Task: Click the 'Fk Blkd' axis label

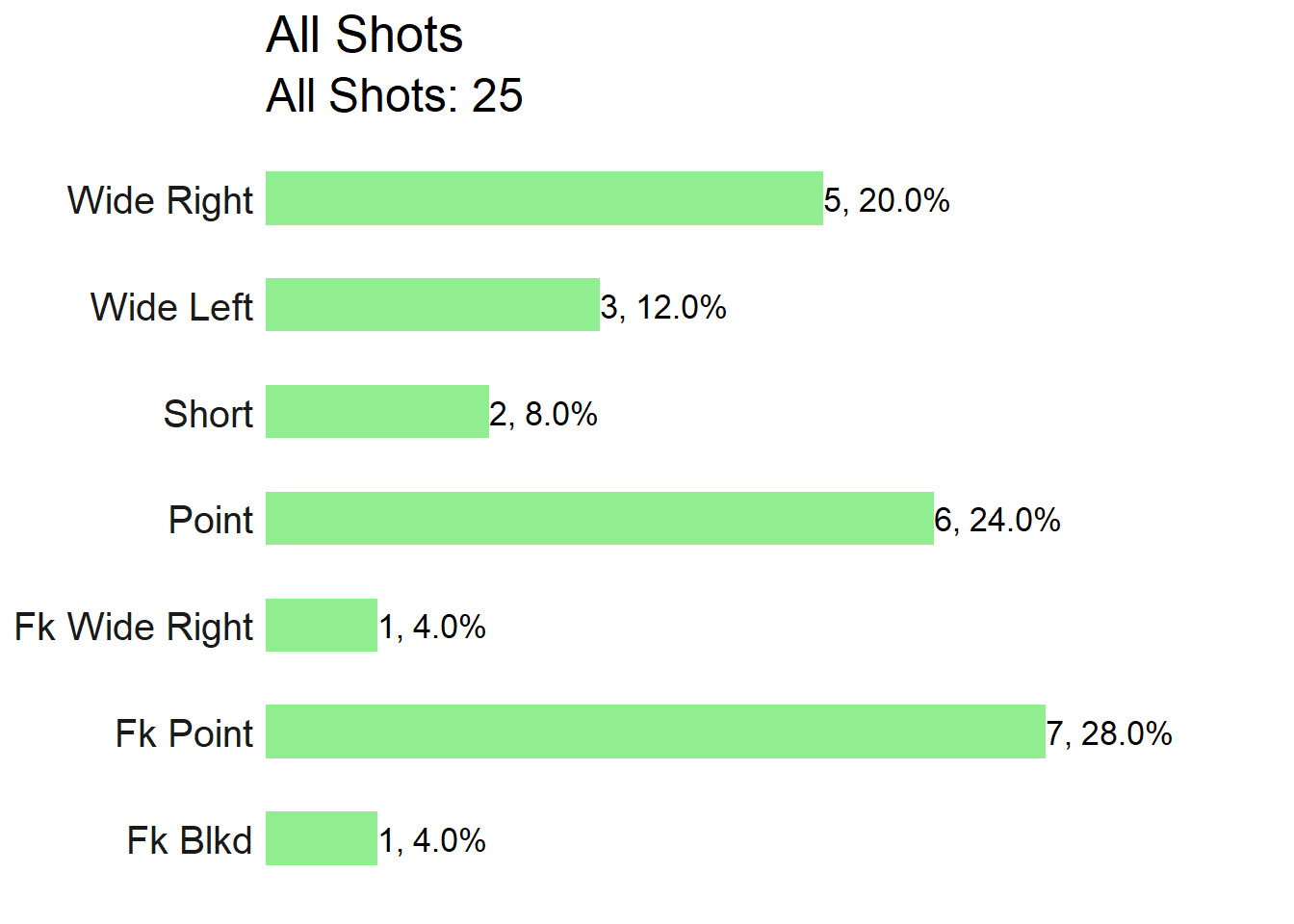Action: click(190, 840)
